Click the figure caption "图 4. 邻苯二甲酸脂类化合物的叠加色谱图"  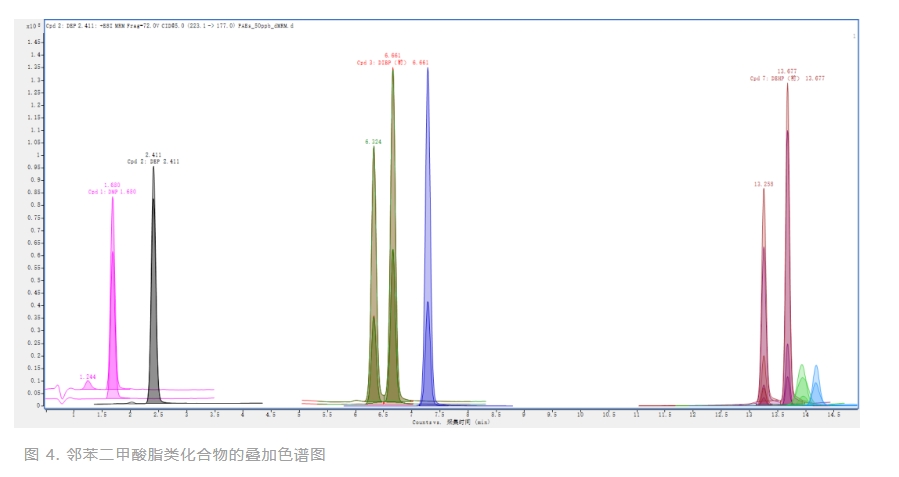pos(174,455)
